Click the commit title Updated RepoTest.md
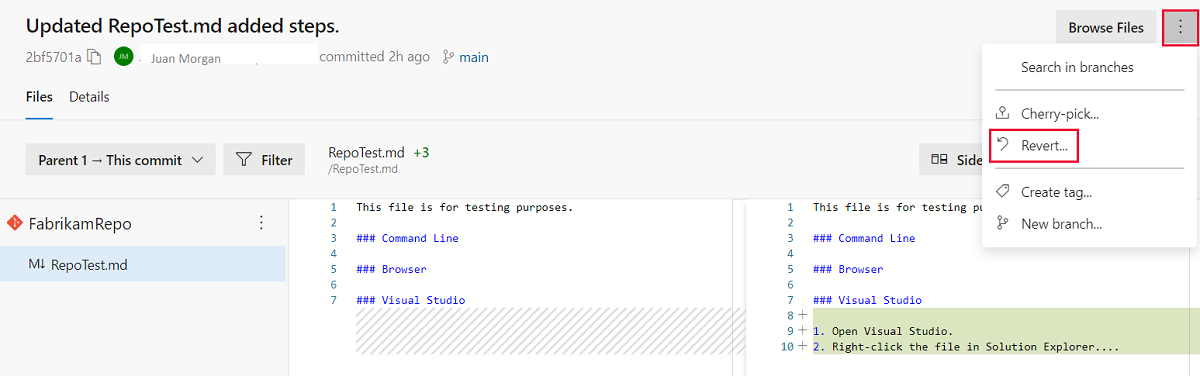The image size is (1200, 376). click(x=182, y=26)
